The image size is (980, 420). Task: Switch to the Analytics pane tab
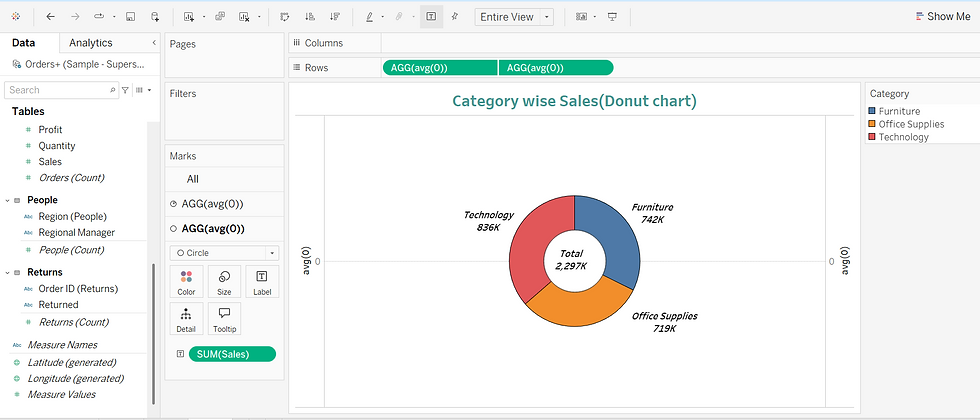(x=91, y=42)
